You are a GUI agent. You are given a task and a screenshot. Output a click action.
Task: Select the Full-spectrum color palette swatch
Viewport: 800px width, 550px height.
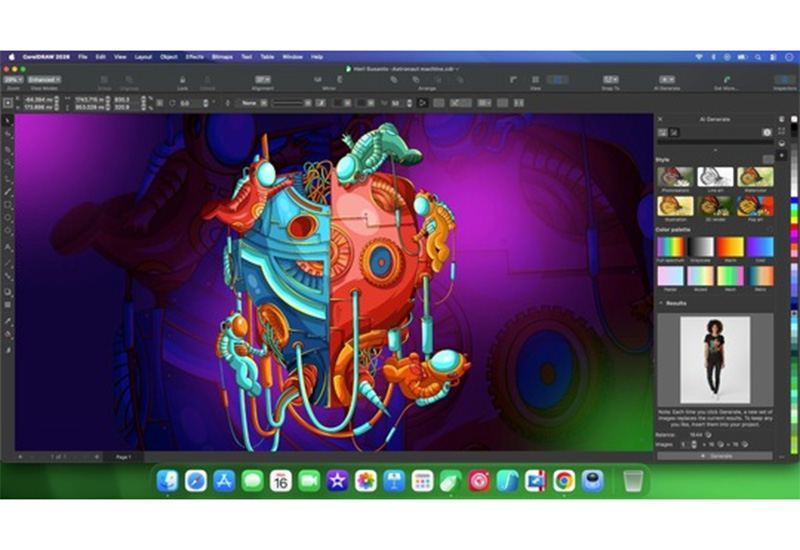point(670,246)
